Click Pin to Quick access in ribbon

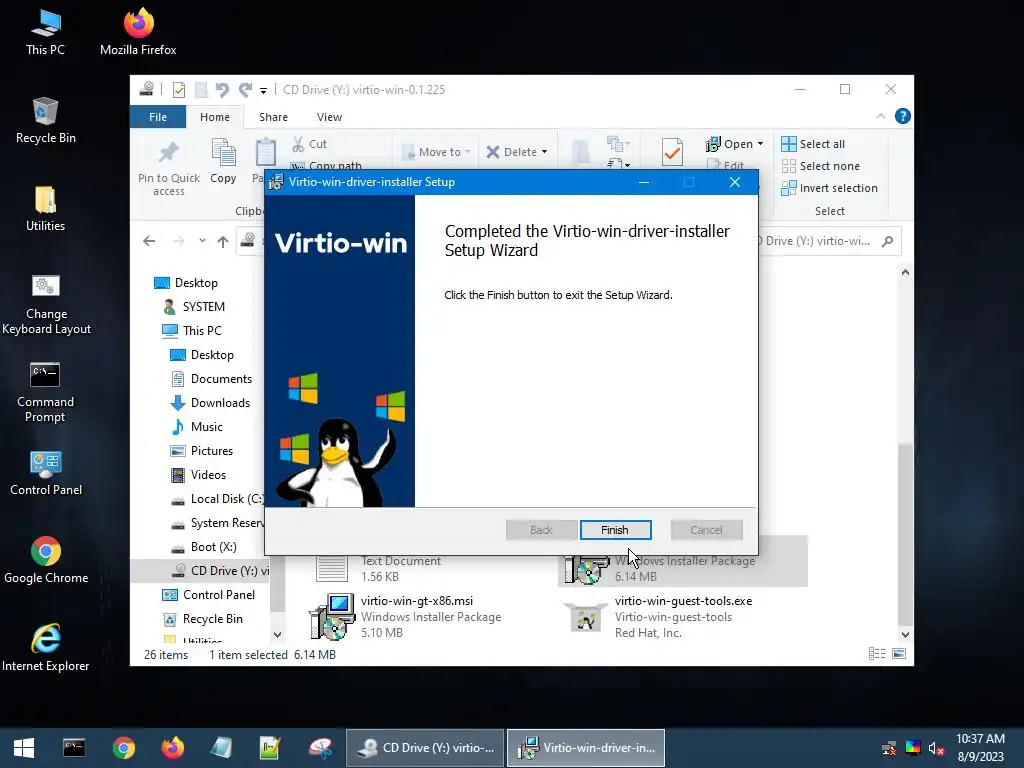[168, 168]
